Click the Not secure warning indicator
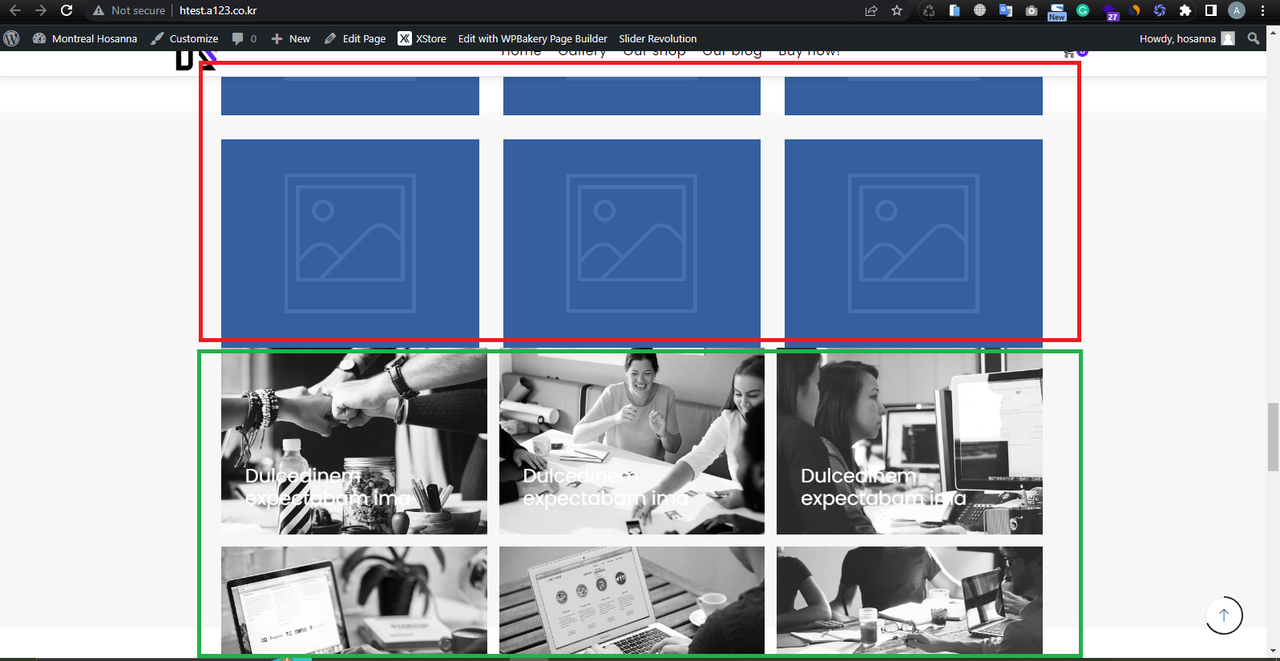 [x=128, y=10]
